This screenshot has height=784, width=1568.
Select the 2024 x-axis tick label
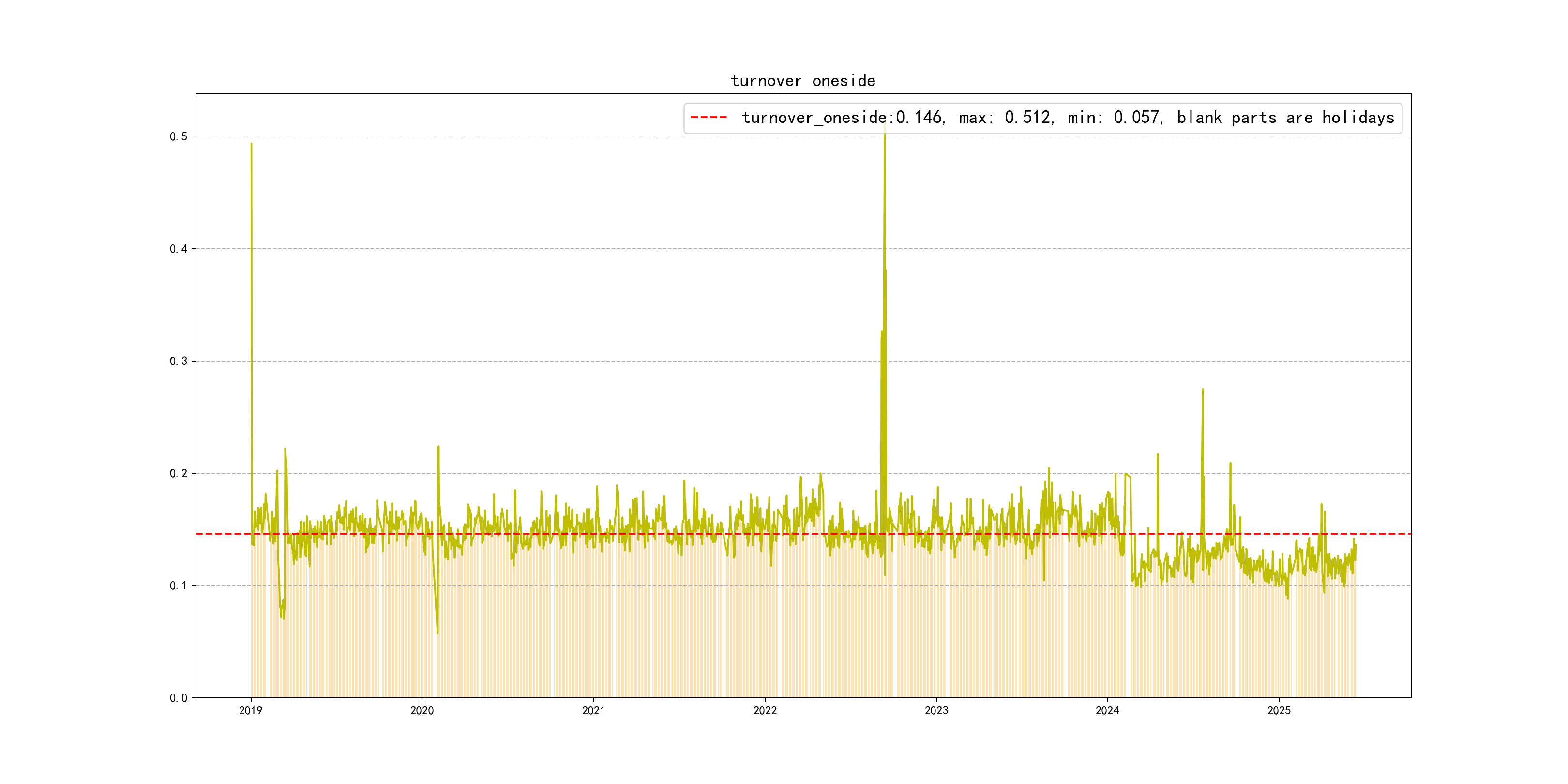(x=1107, y=710)
